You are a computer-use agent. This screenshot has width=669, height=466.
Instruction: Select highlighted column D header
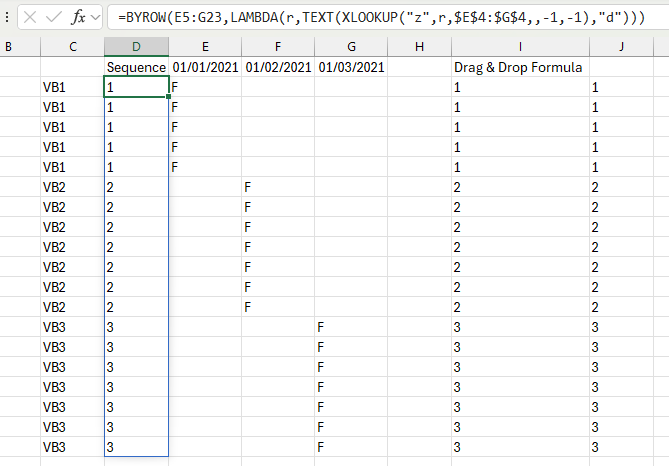click(x=136, y=47)
